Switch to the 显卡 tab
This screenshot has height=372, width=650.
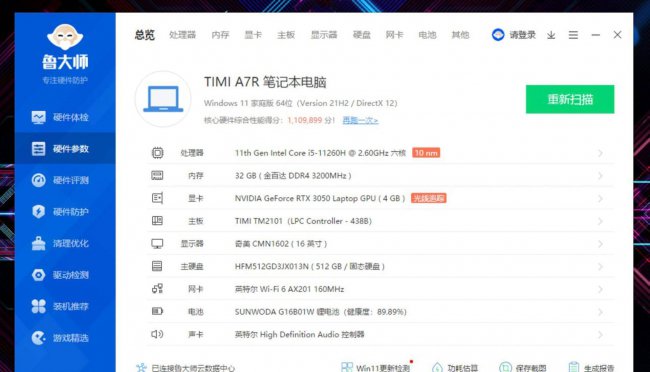253,35
